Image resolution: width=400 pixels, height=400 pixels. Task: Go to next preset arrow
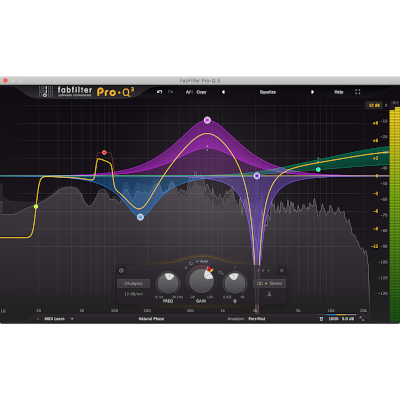point(312,92)
